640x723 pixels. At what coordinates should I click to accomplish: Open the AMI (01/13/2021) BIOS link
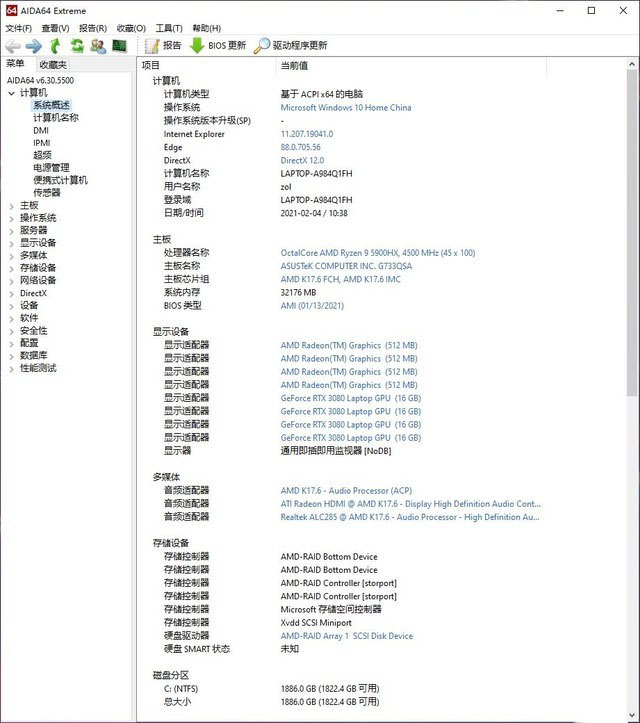point(312,306)
